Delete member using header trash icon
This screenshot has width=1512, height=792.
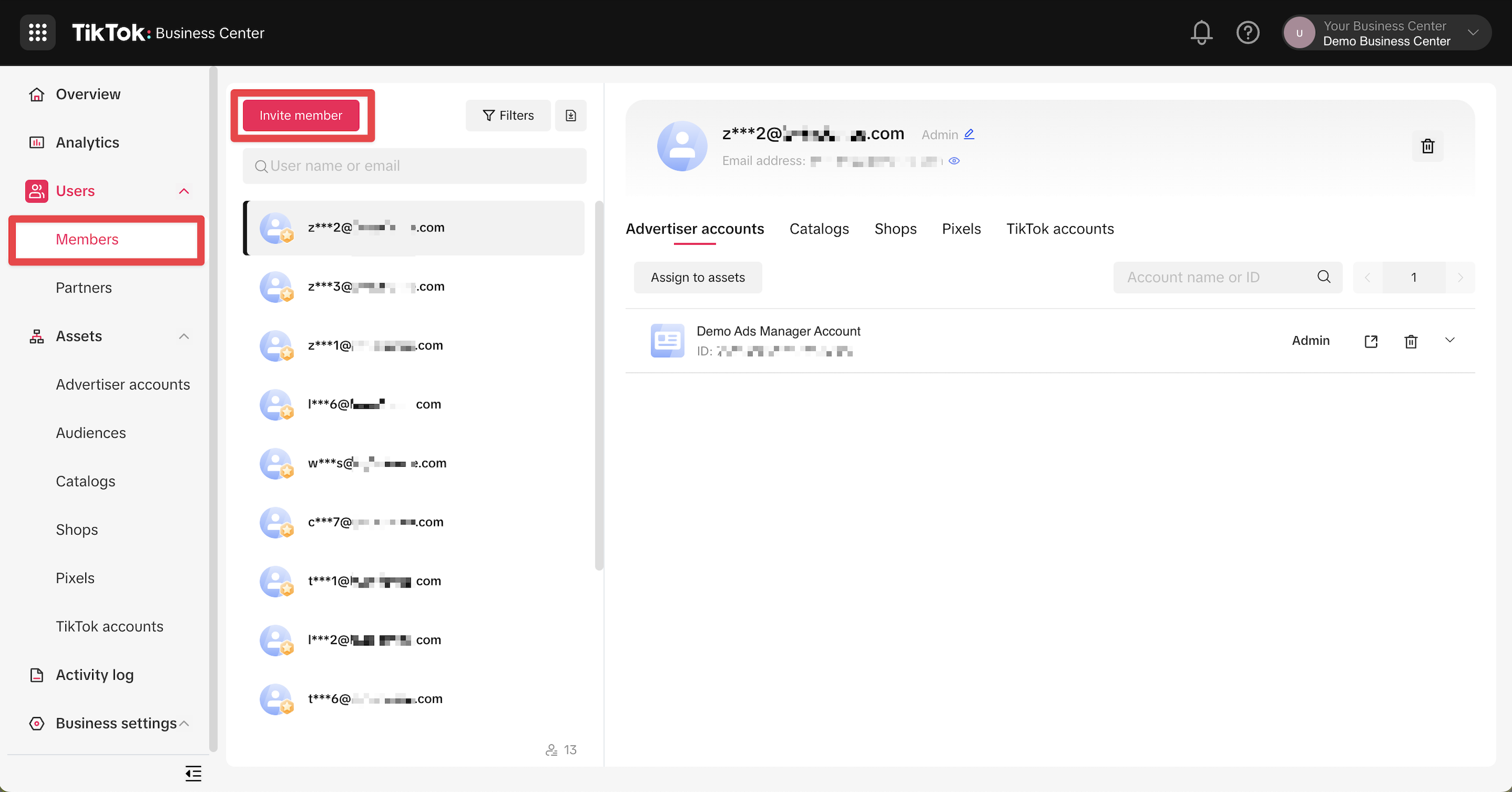pos(1427,146)
